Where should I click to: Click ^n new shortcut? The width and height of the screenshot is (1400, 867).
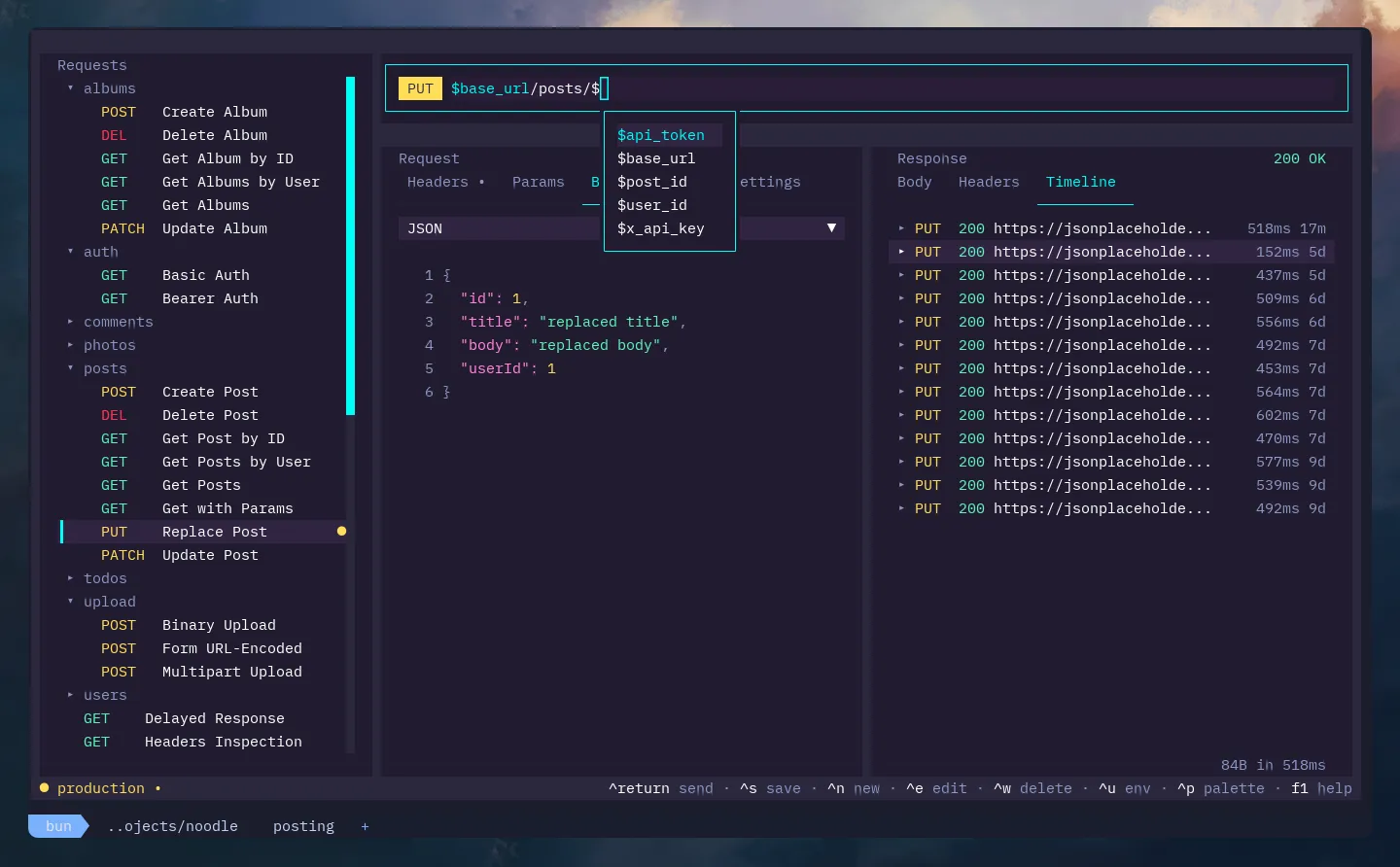click(x=854, y=788)
